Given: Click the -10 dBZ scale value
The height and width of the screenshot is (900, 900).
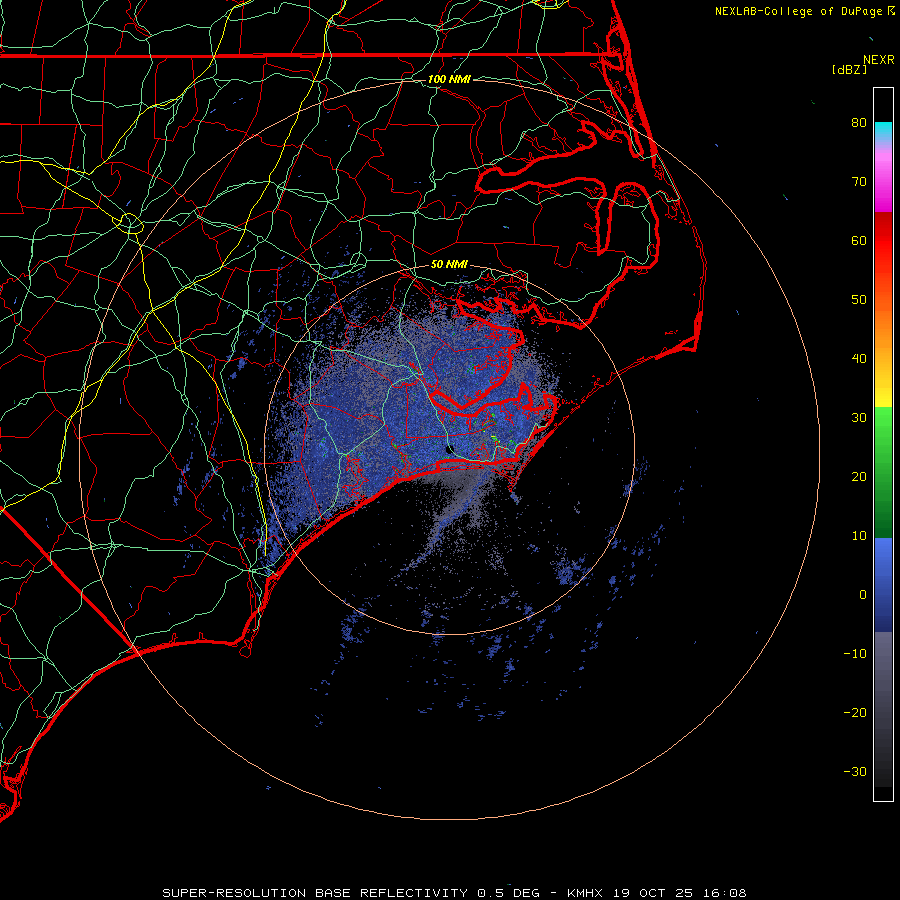Looking at the screenshot, I should pyautogui.click(x=855, y=653).
